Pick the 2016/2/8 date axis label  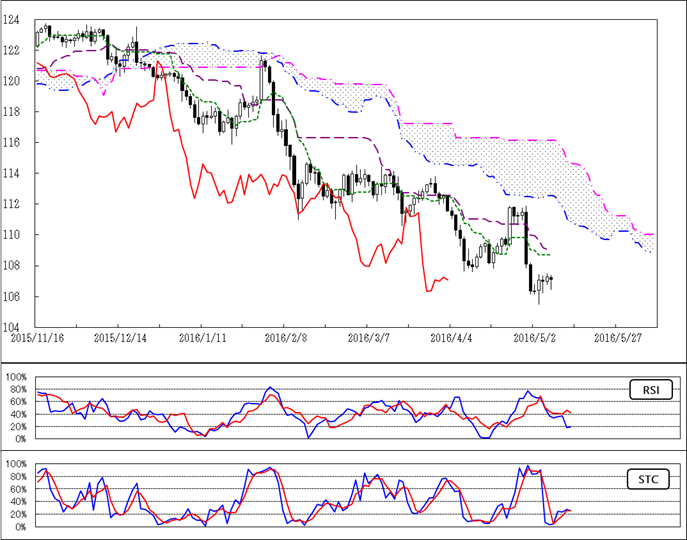pos(285,339)
